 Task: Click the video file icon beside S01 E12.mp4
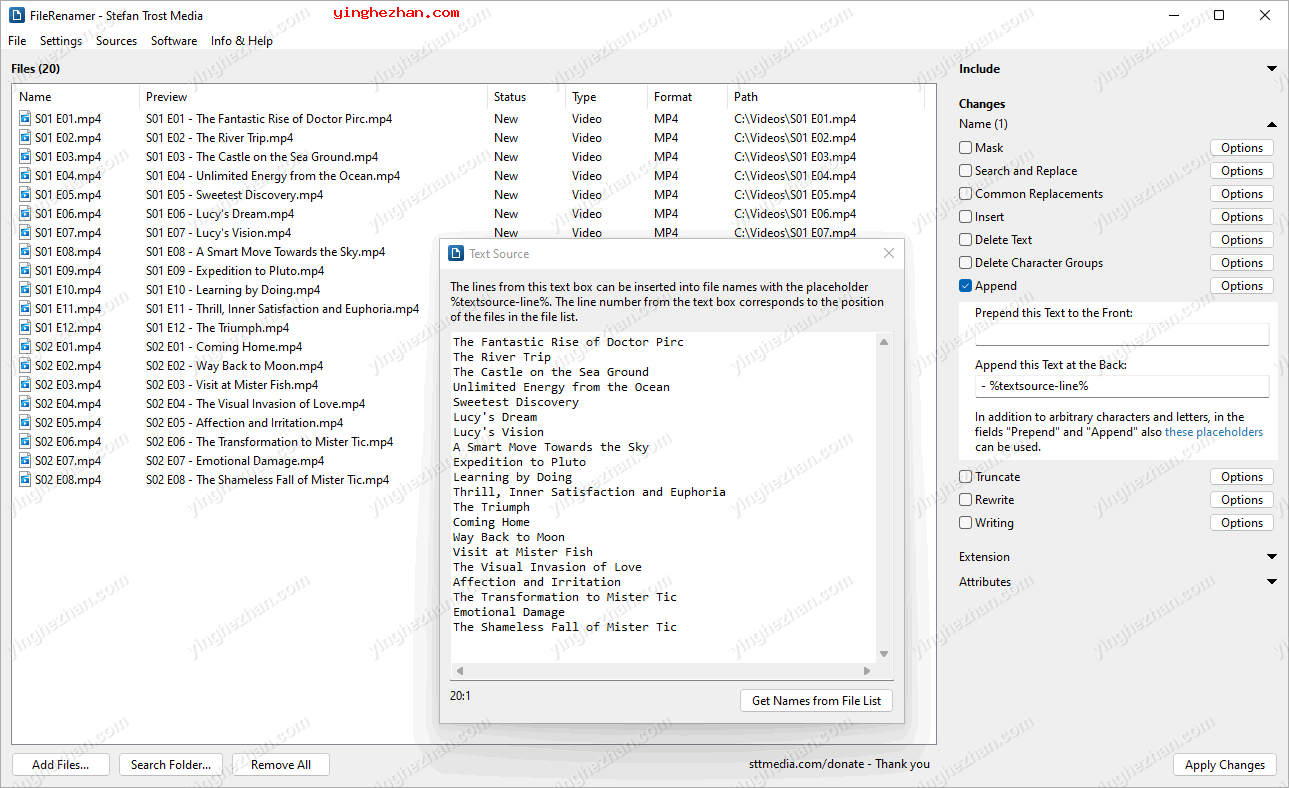click(26, 328)
